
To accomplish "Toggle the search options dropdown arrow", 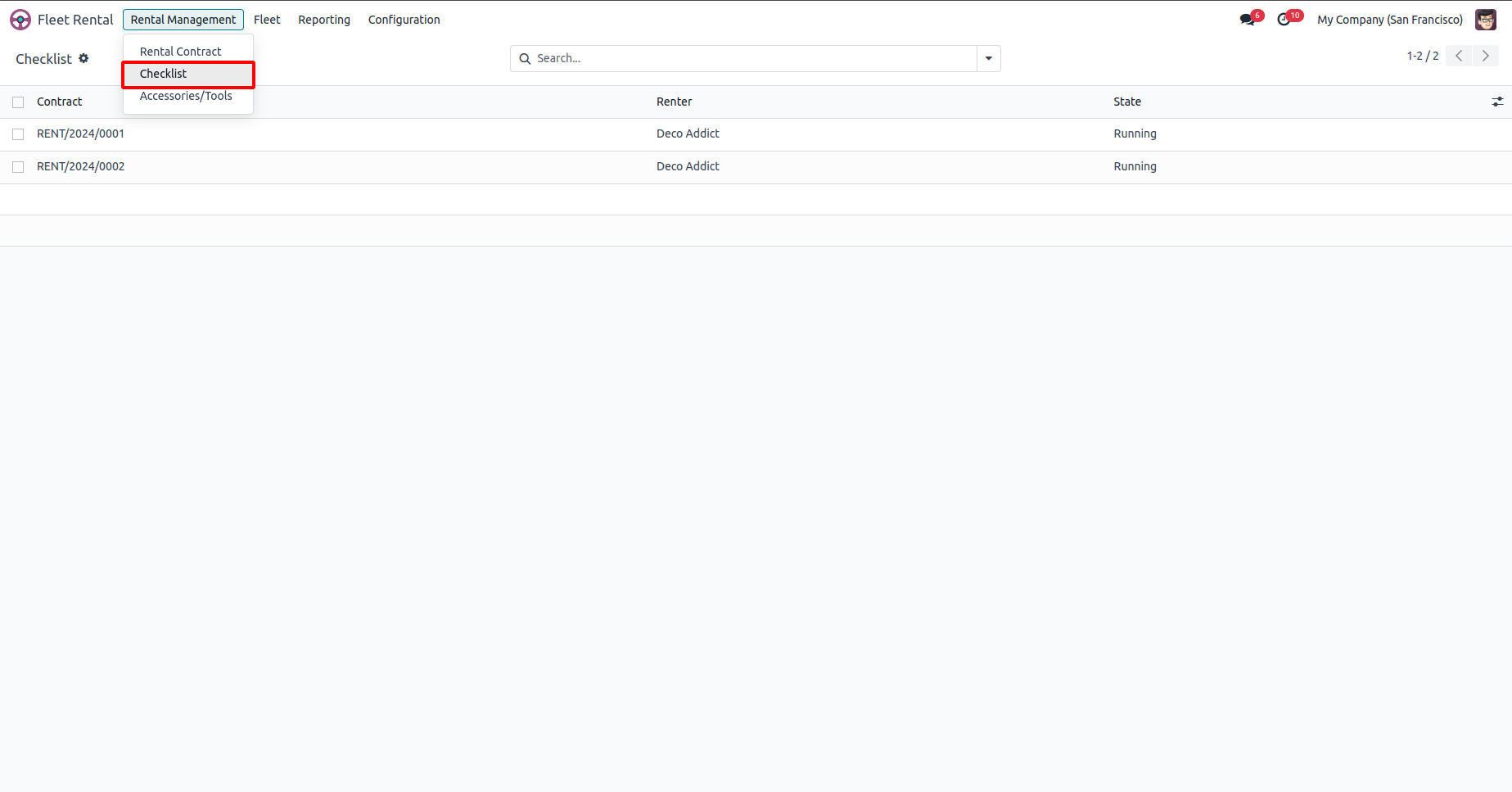I will coord(989,59).
